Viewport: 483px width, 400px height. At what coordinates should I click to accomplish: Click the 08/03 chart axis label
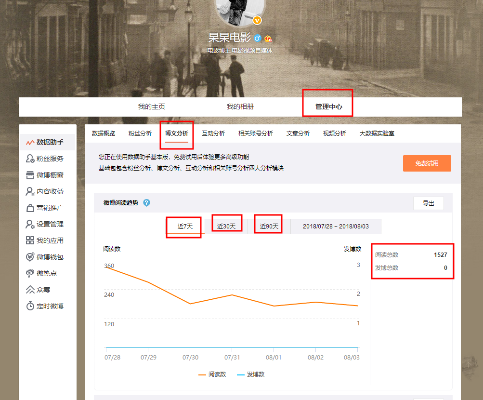(351, 357)
